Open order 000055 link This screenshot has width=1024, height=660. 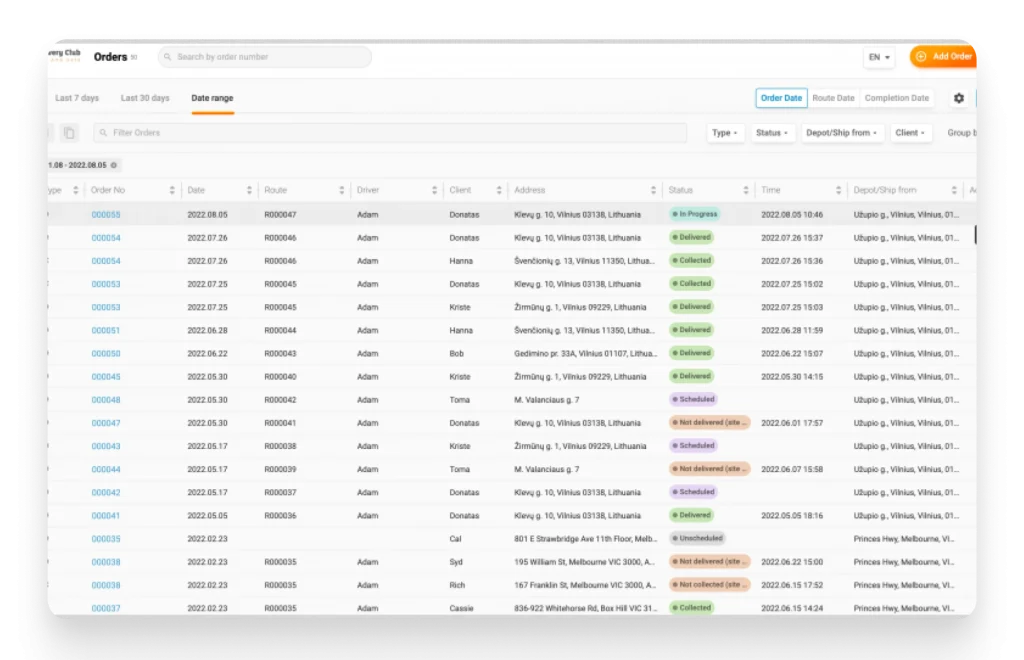[x=106, y=214]
